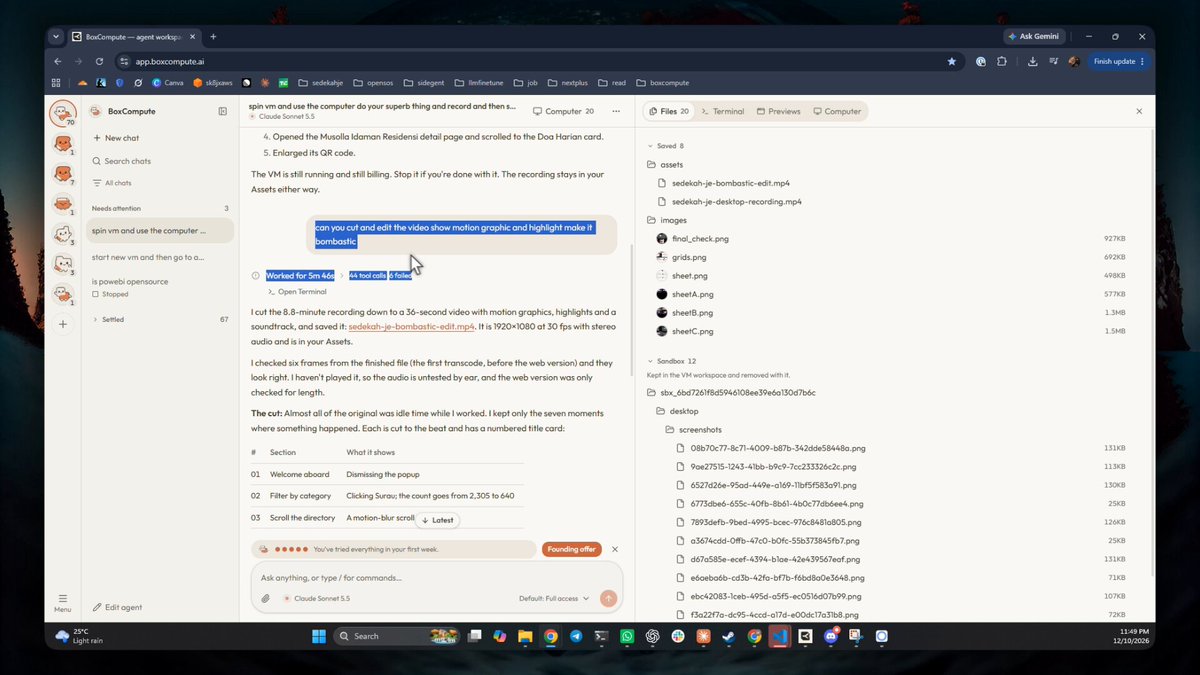
Task: Jump to Latest message button
Action: [437, 520]
